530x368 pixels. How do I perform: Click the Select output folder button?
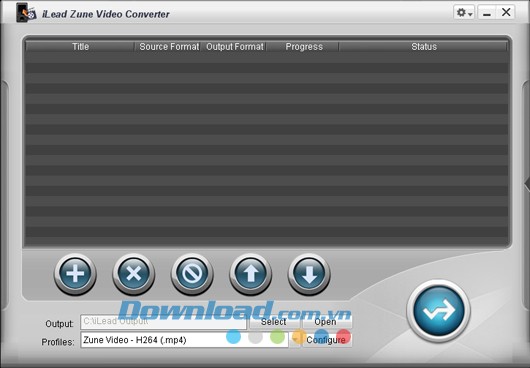(274, 322)
